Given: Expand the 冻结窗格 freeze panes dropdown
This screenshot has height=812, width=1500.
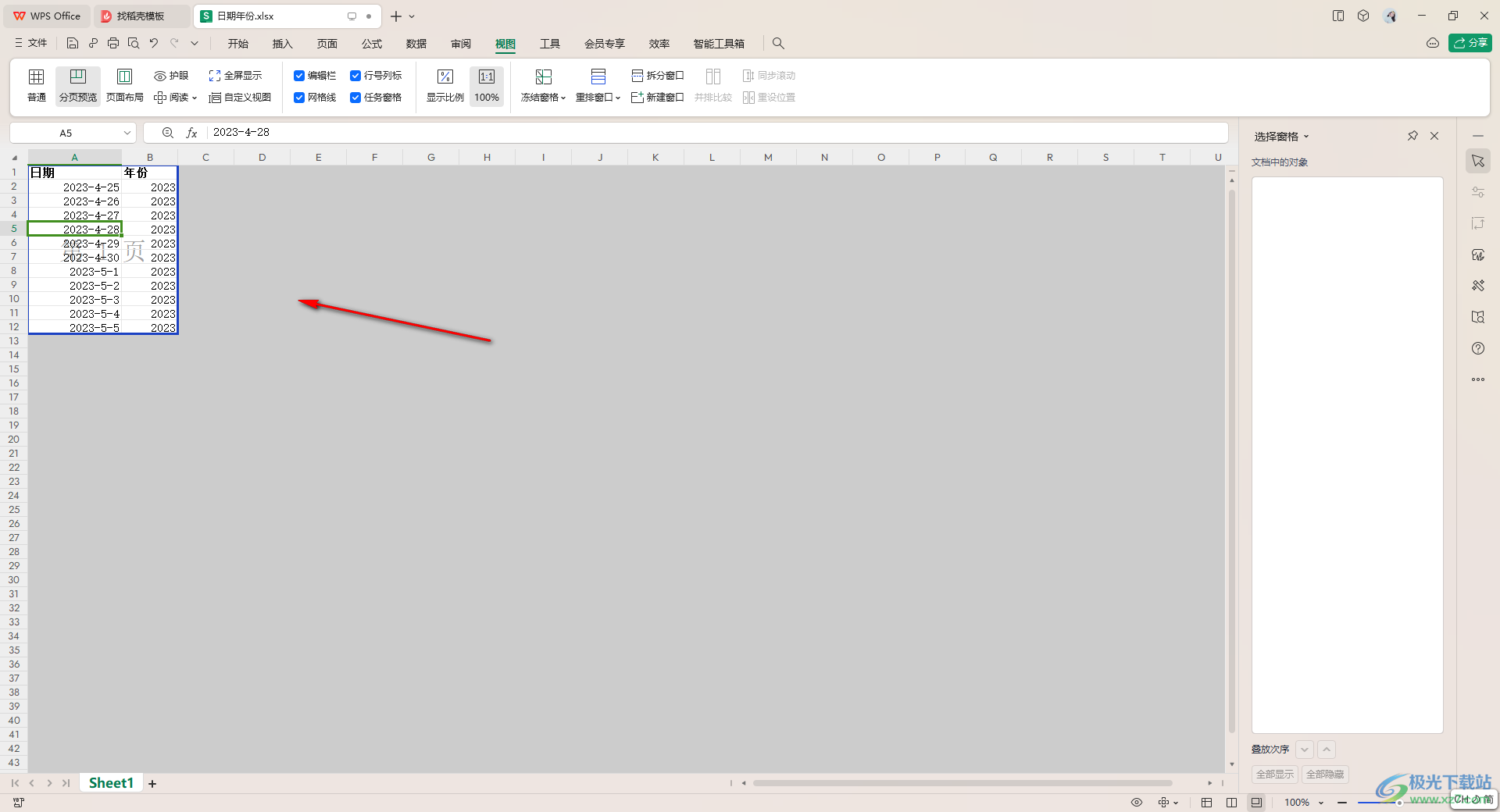Looking at the screenshot, I should tap(544, 98).
